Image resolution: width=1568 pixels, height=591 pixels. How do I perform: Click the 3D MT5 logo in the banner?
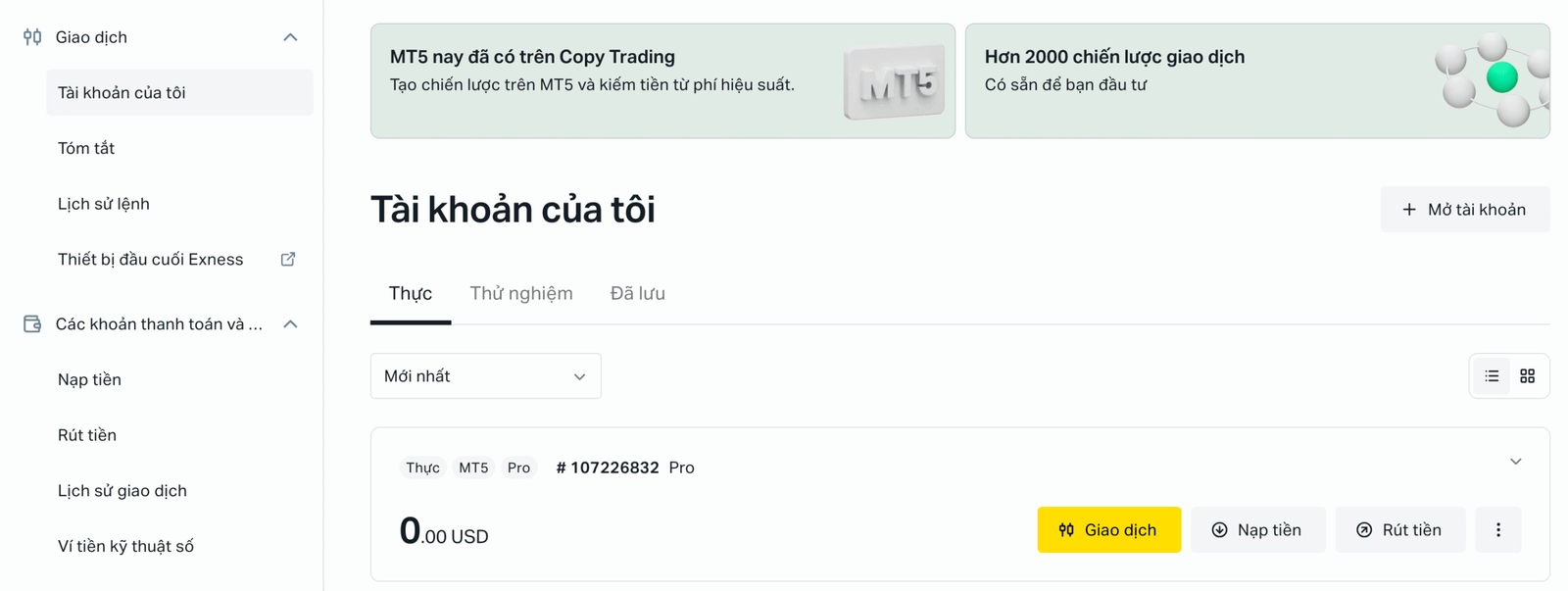[893, 81]
